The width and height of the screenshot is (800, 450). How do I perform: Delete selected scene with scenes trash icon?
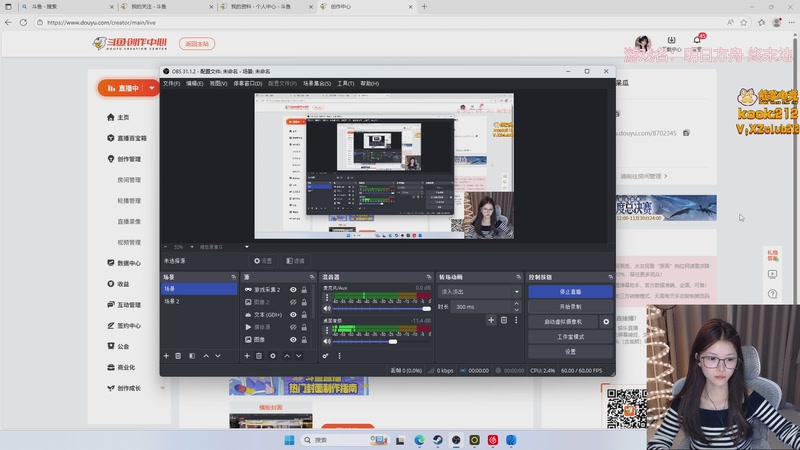click(178, 356)
